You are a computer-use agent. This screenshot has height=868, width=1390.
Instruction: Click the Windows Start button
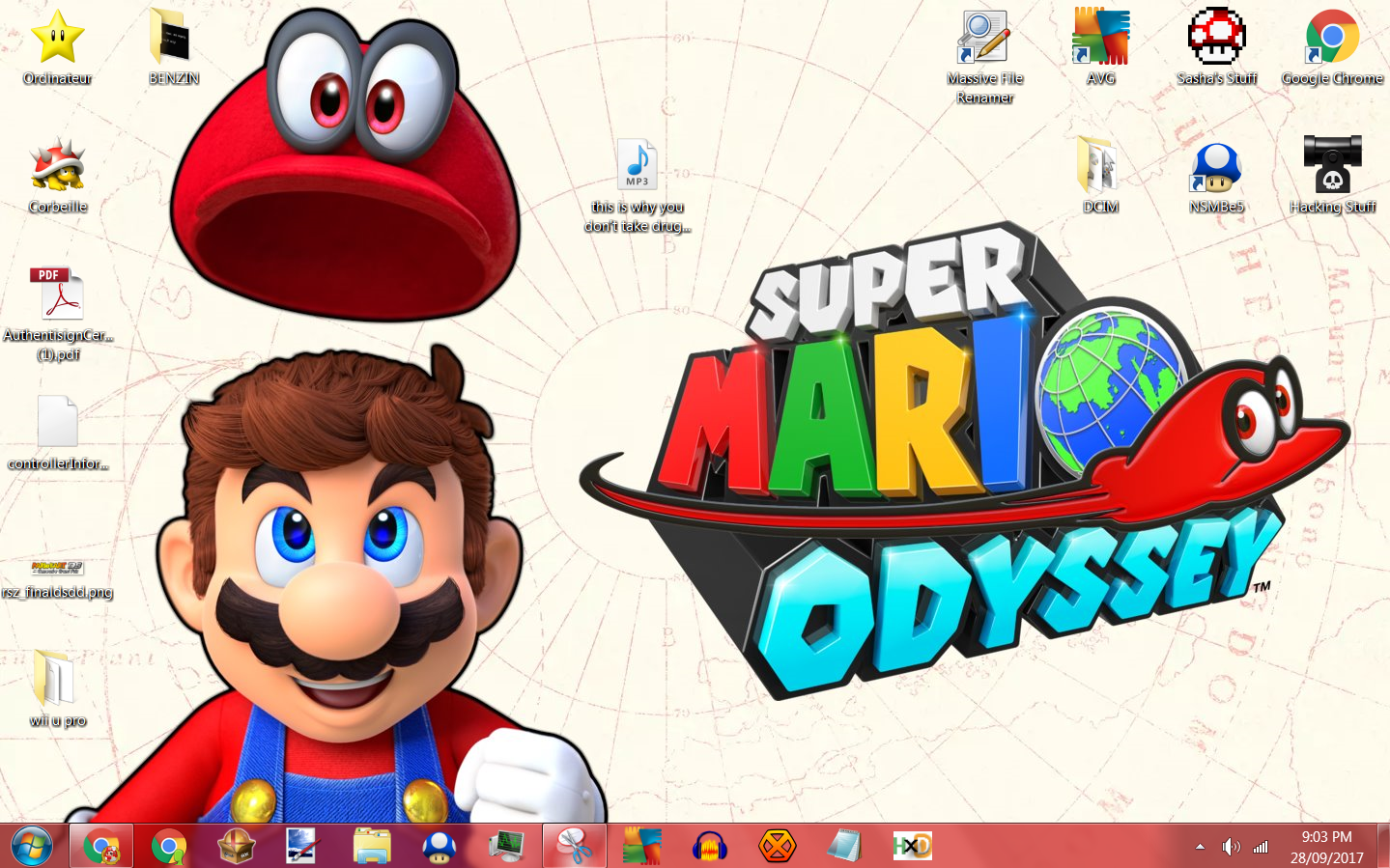[32, 847]
